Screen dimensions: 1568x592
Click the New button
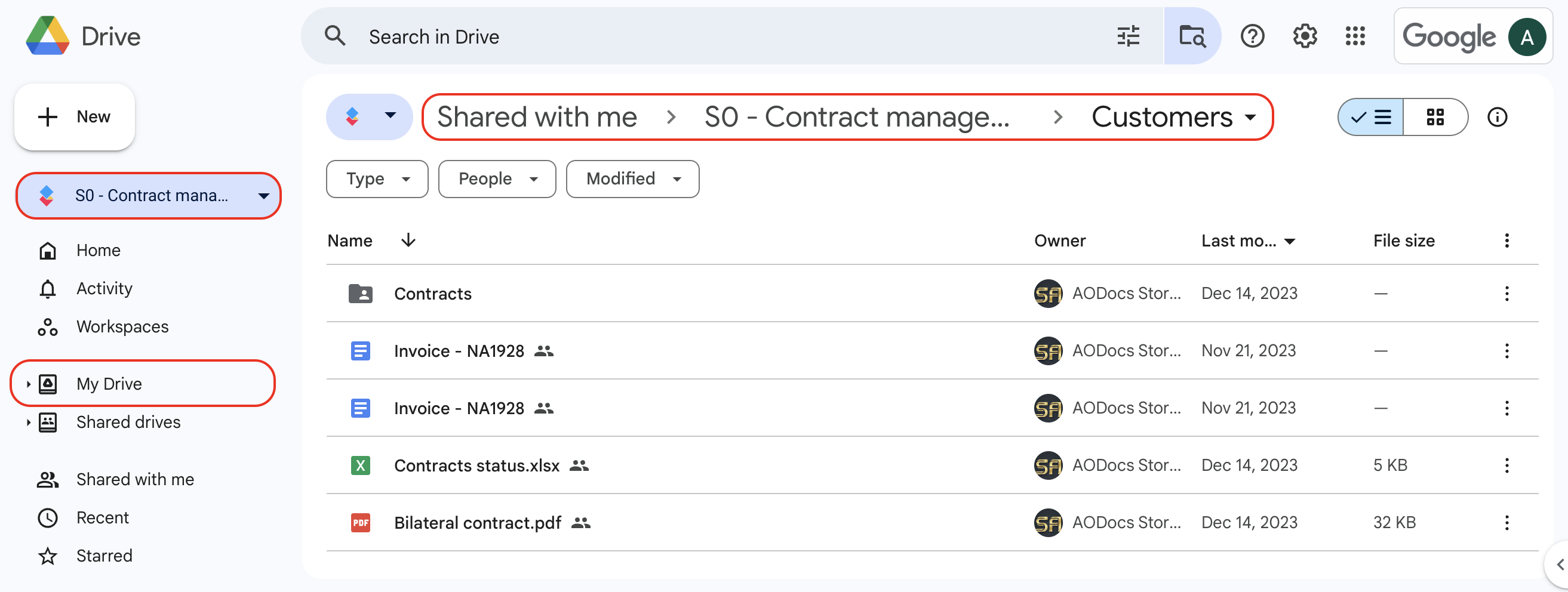[74, 117]
